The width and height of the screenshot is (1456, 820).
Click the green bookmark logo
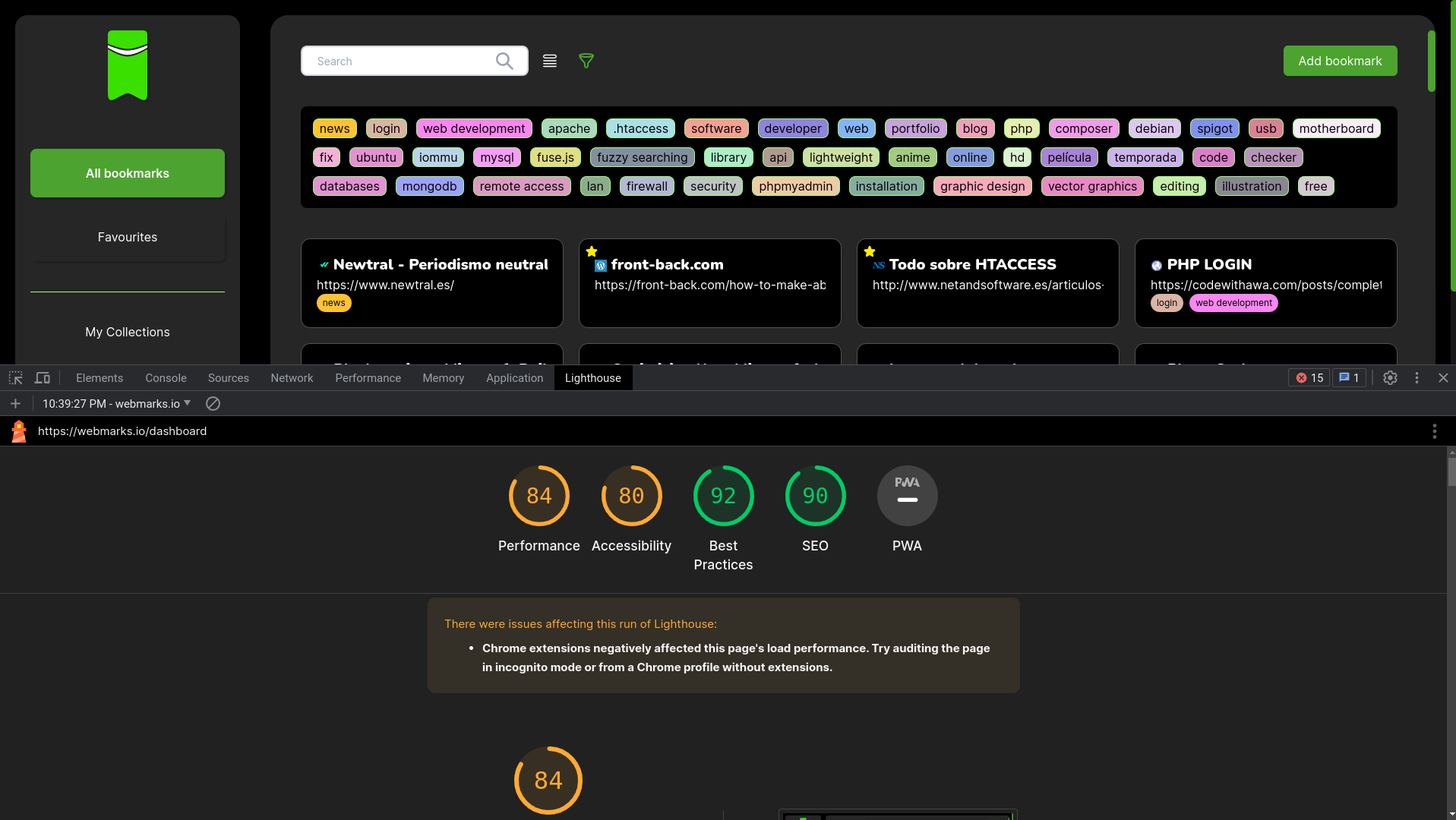point(128,65)
